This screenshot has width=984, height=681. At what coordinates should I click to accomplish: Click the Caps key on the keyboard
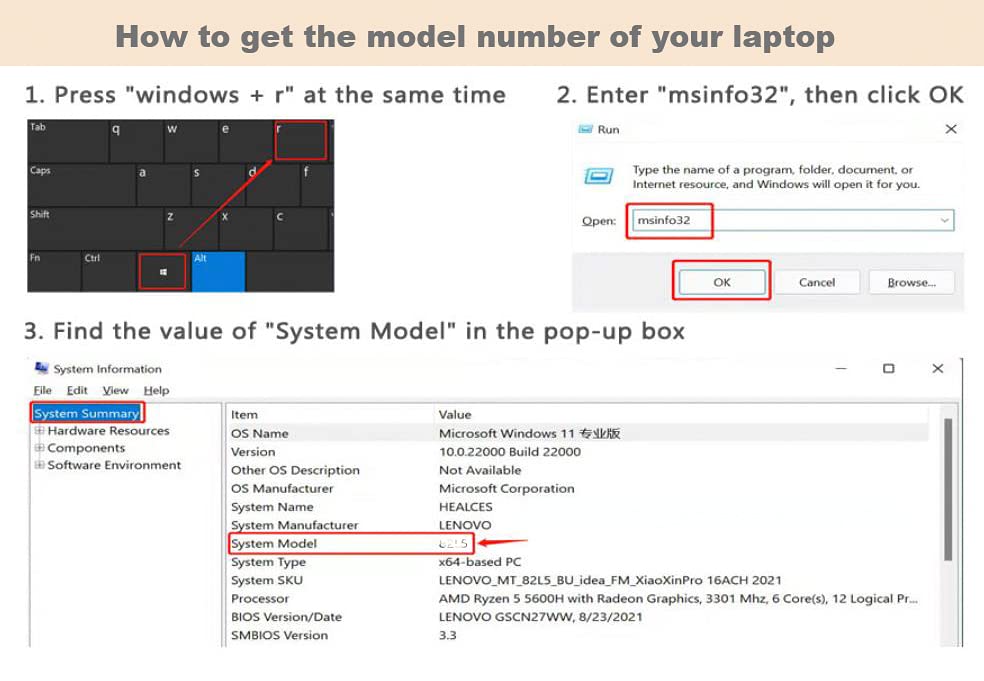pos(81,185)
